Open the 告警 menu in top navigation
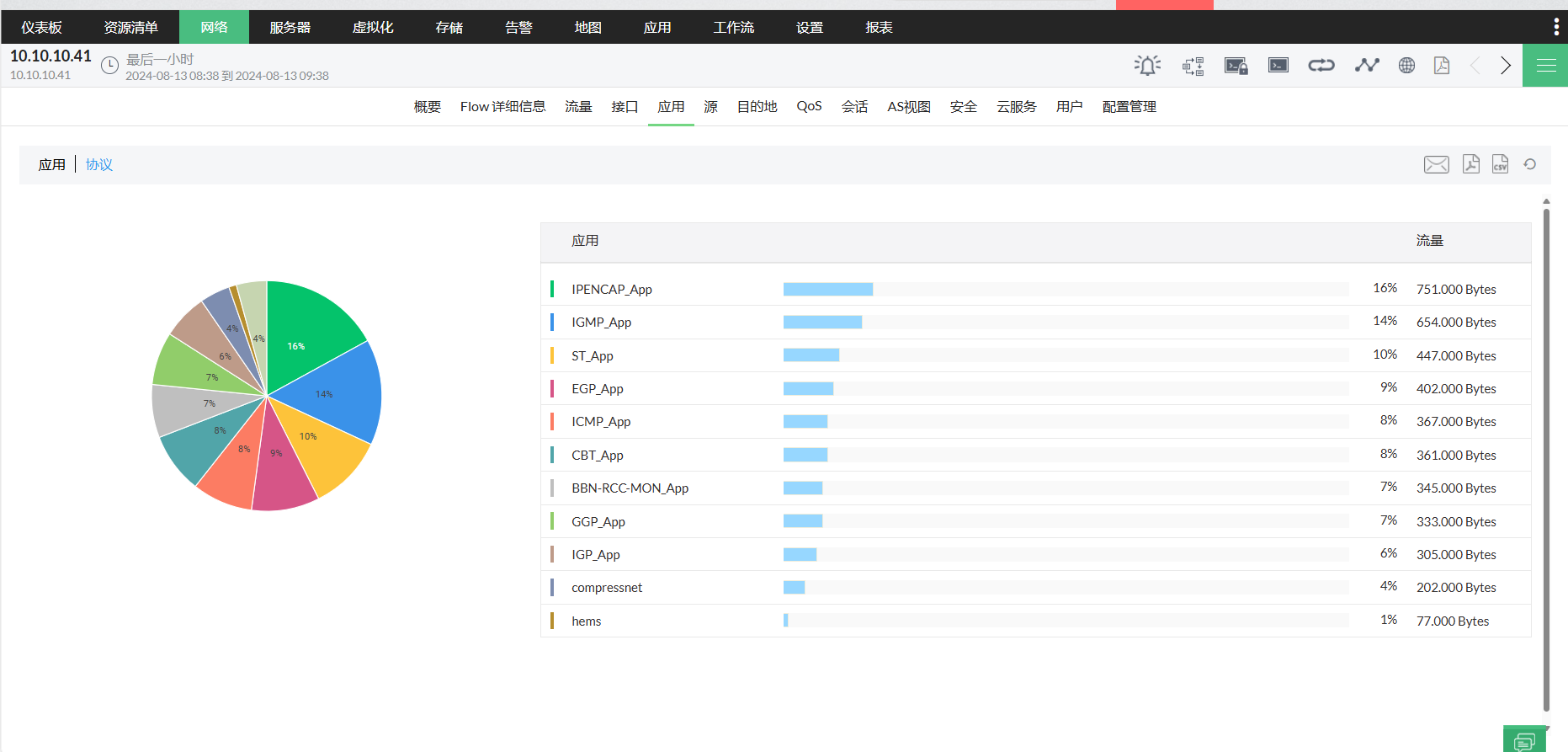Image resolution: width=1568 pixels, height=752 pixels. 518,27
